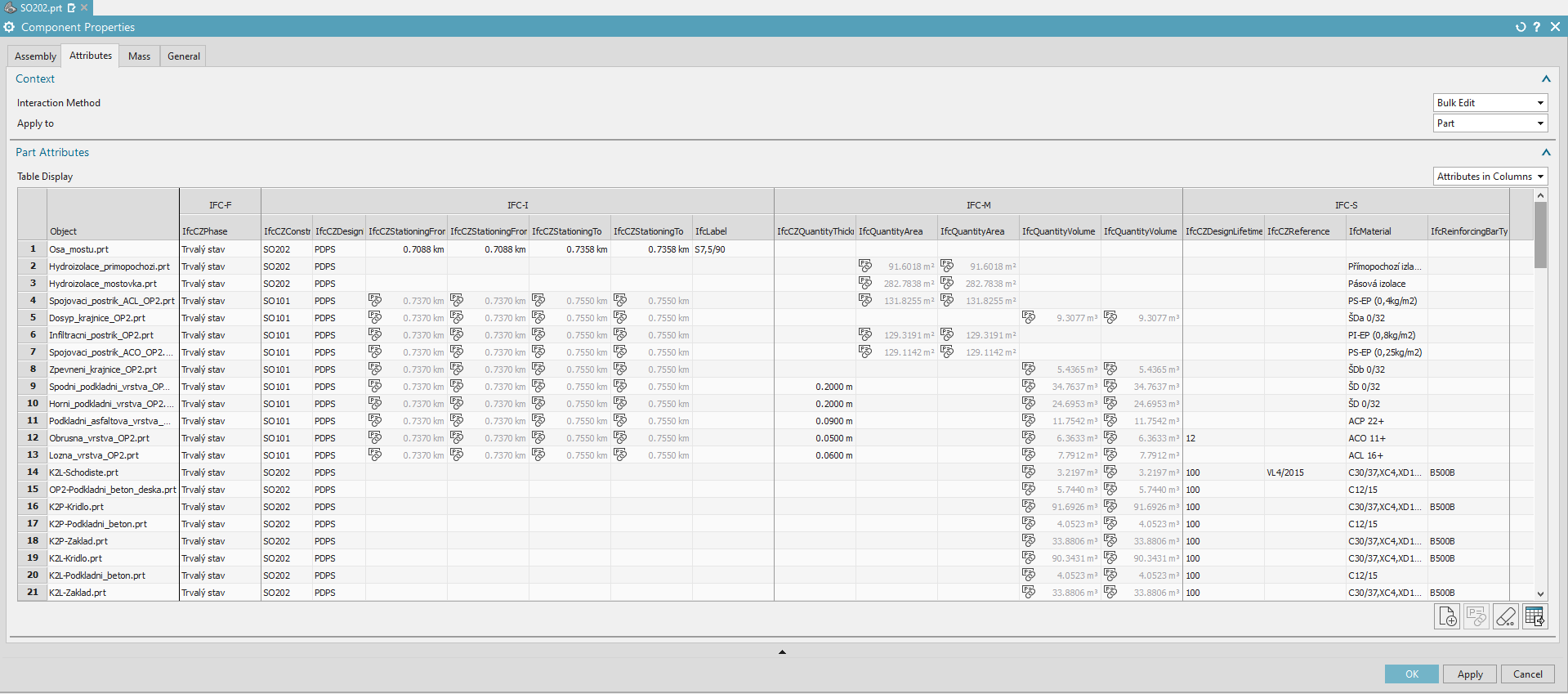Click the table scrollbar up arrow

click(1540, 195)
